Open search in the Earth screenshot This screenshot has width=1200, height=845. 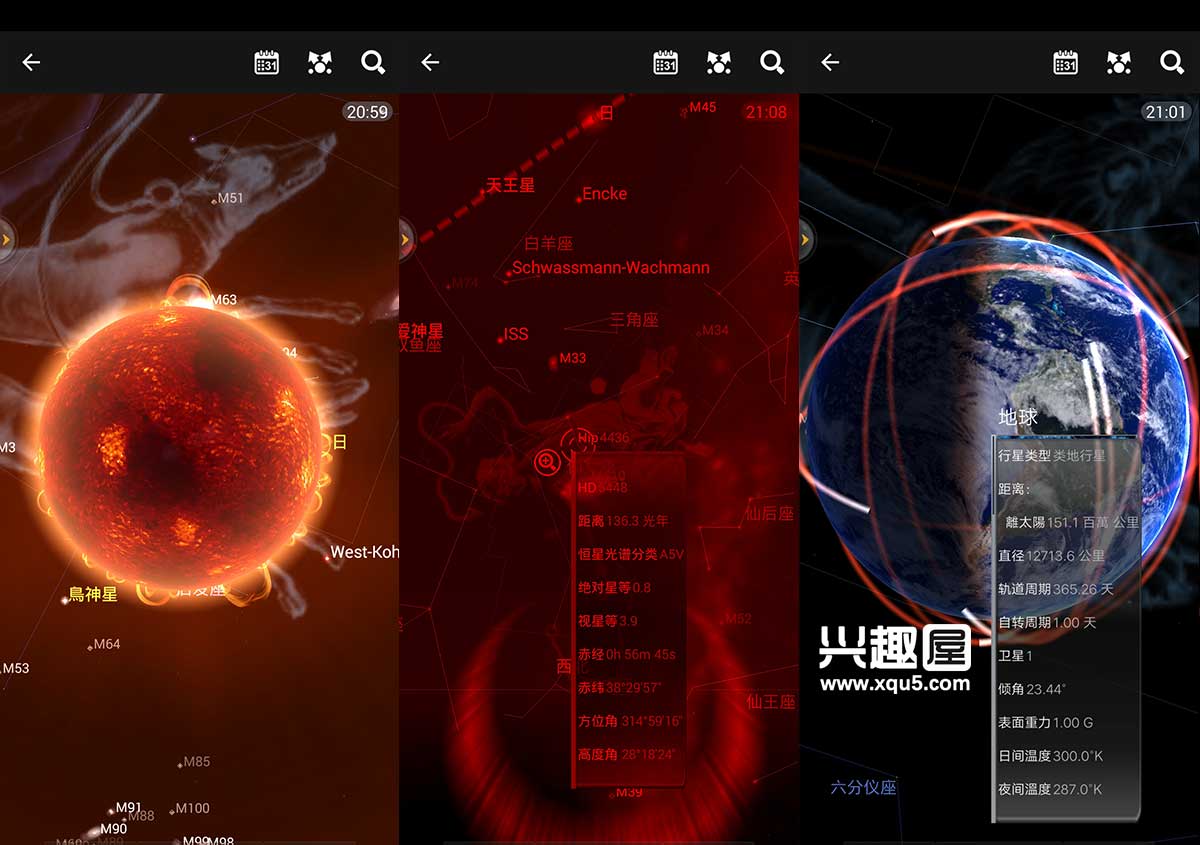1172,62
